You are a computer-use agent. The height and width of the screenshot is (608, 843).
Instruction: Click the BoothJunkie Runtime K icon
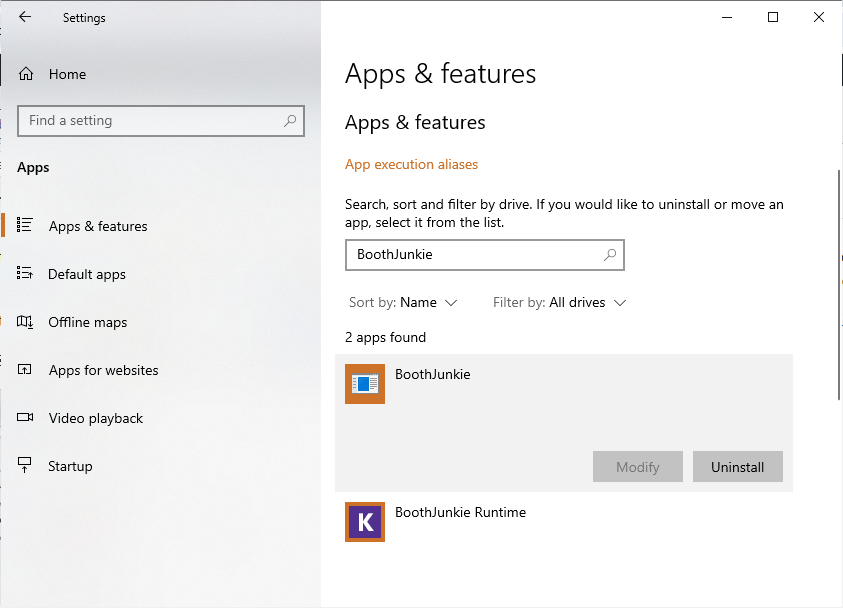[365, 522]
